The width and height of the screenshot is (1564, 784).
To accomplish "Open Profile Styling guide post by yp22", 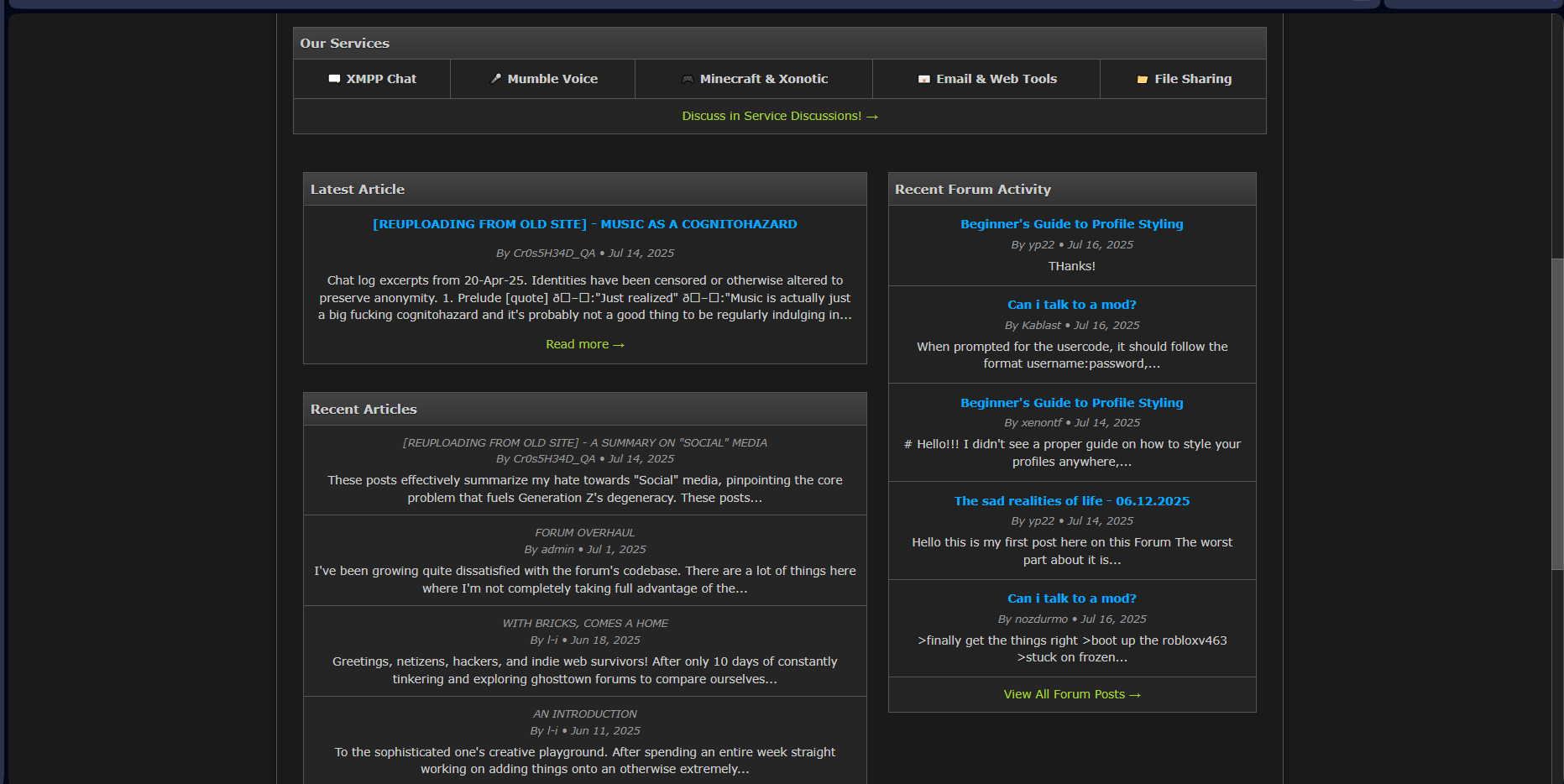I will tap(1071, 224).
